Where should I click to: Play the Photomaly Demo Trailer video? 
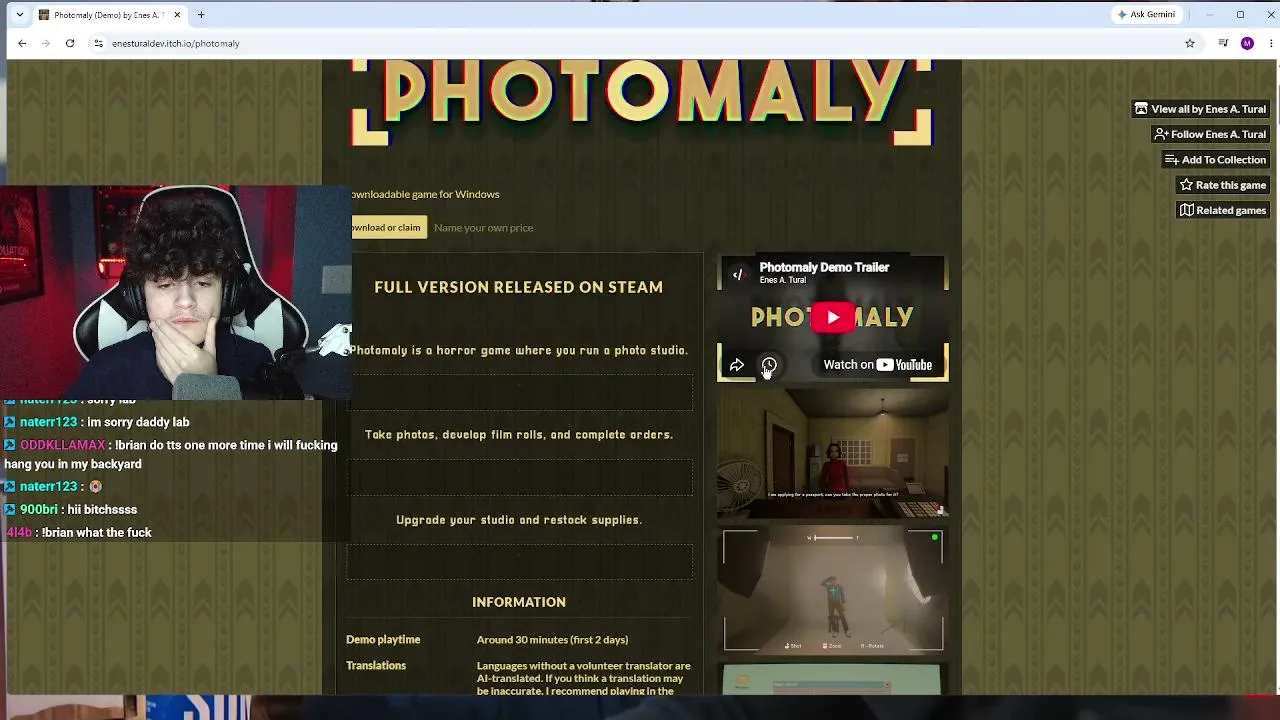click(x=833, y=318)
